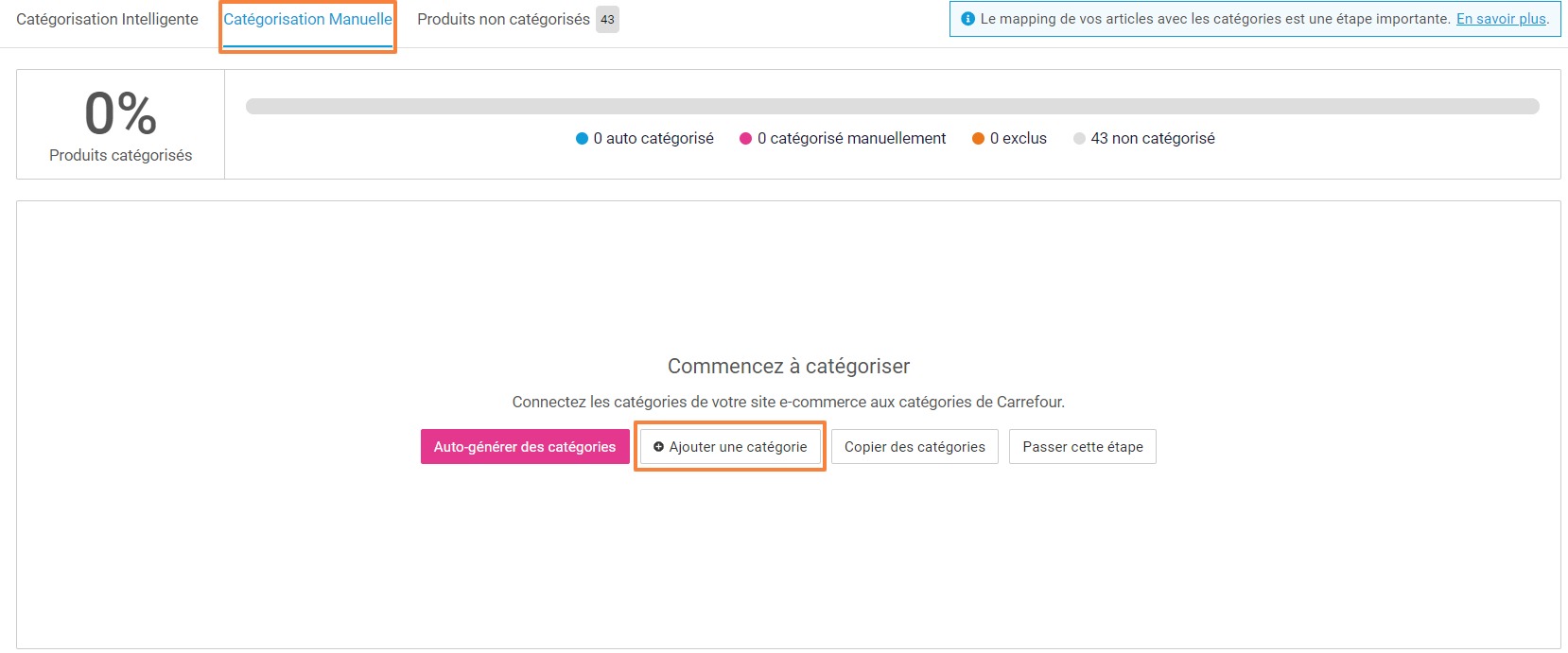
Task: Click the 0 exclus label
Action: [x=1019, y=138]
